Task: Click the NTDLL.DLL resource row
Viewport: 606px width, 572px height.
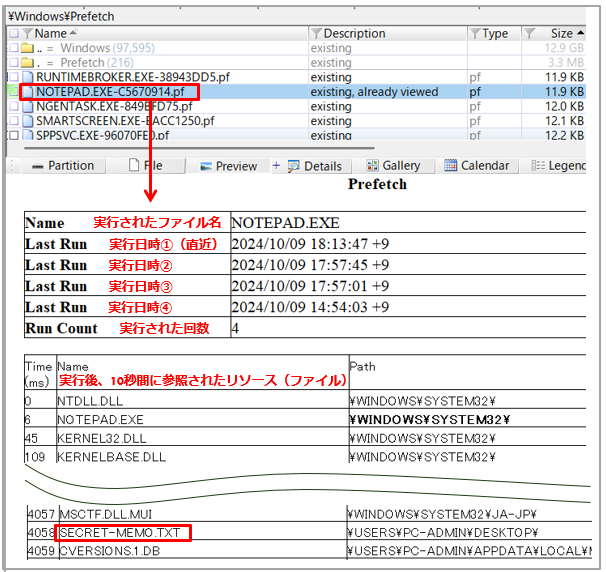Action: (x=305, y=400)
